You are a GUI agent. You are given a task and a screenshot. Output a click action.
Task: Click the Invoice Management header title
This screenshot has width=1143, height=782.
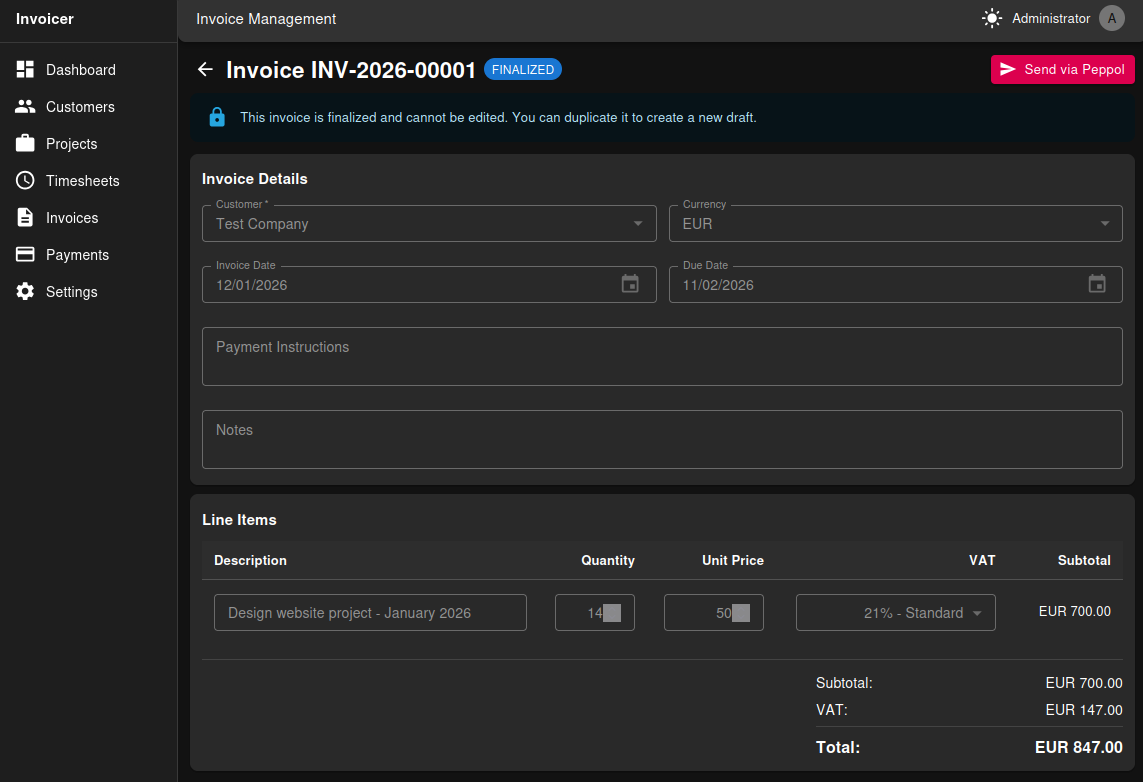tap(266, 19)
